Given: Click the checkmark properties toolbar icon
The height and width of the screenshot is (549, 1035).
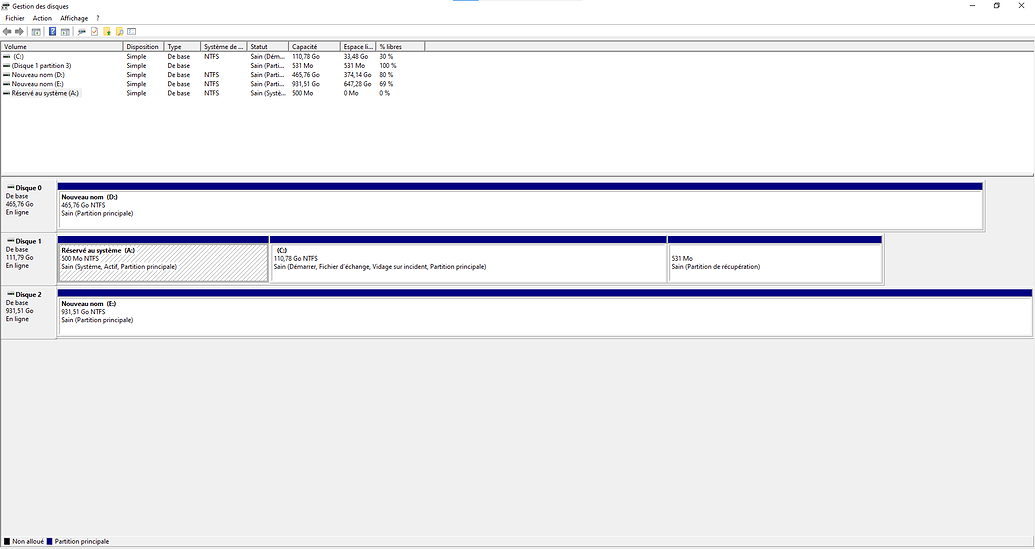Looking at the screenshot, I should [95, 32].
